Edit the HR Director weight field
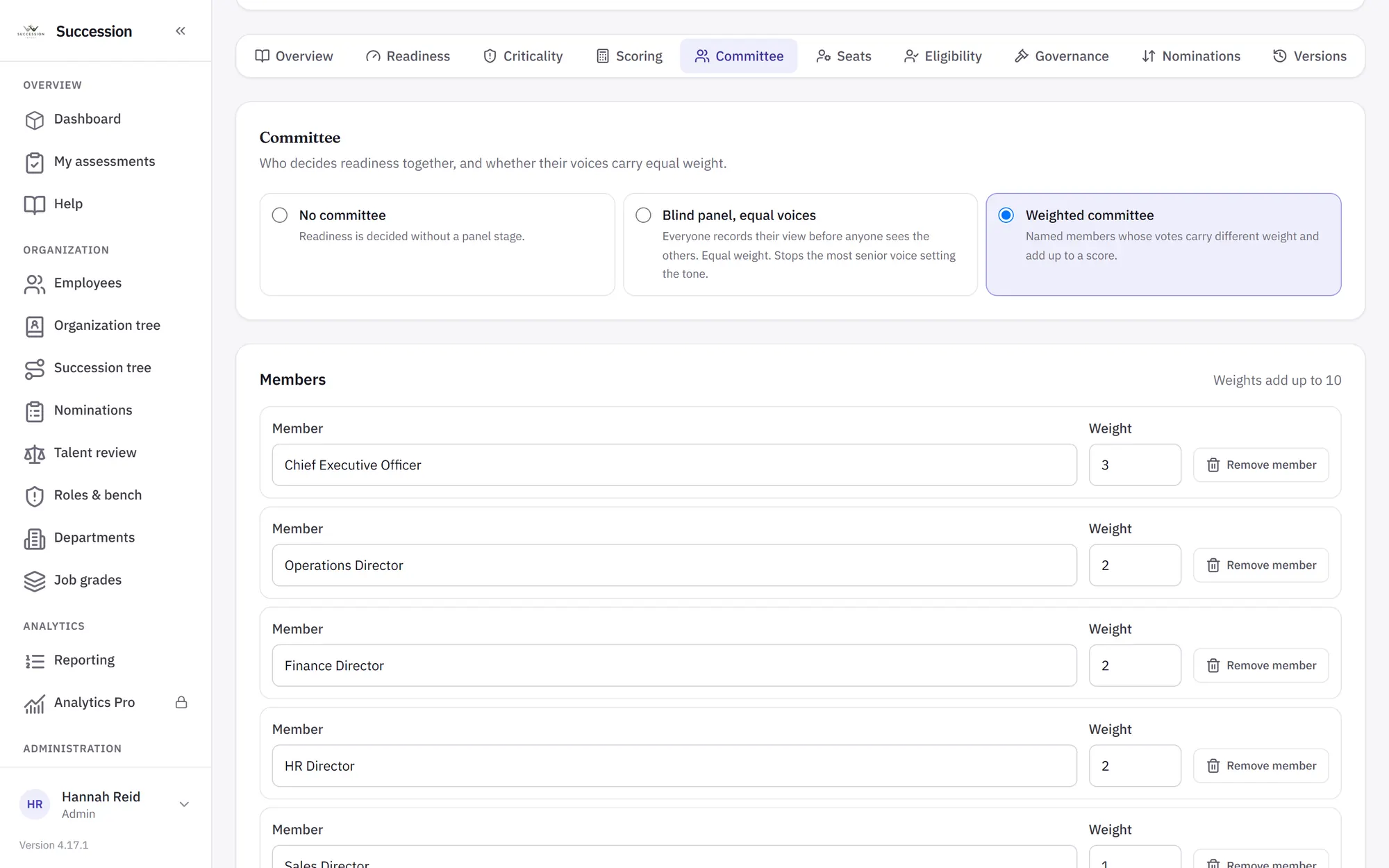This screenshot has width=1389, height=868. tap(1135, 766)
